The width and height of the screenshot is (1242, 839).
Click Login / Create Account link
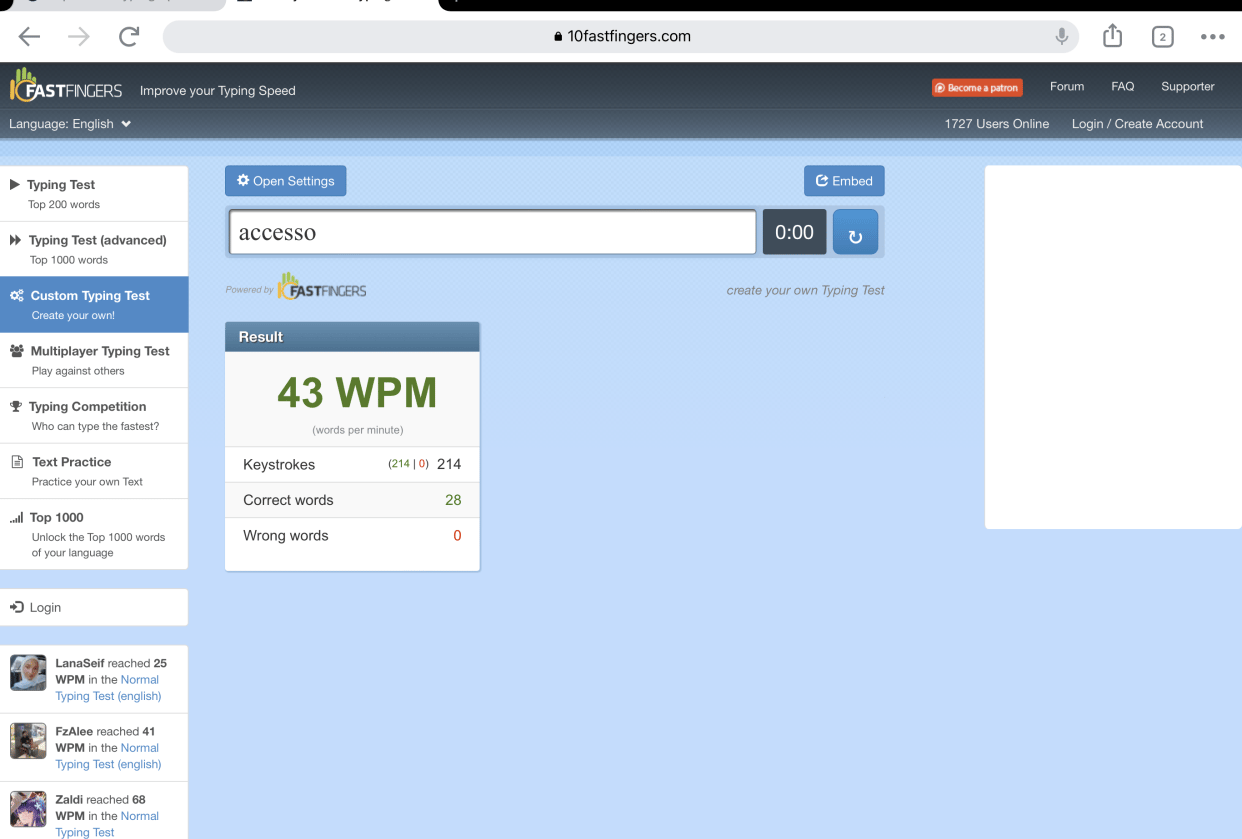click(x=1137, y=124)
